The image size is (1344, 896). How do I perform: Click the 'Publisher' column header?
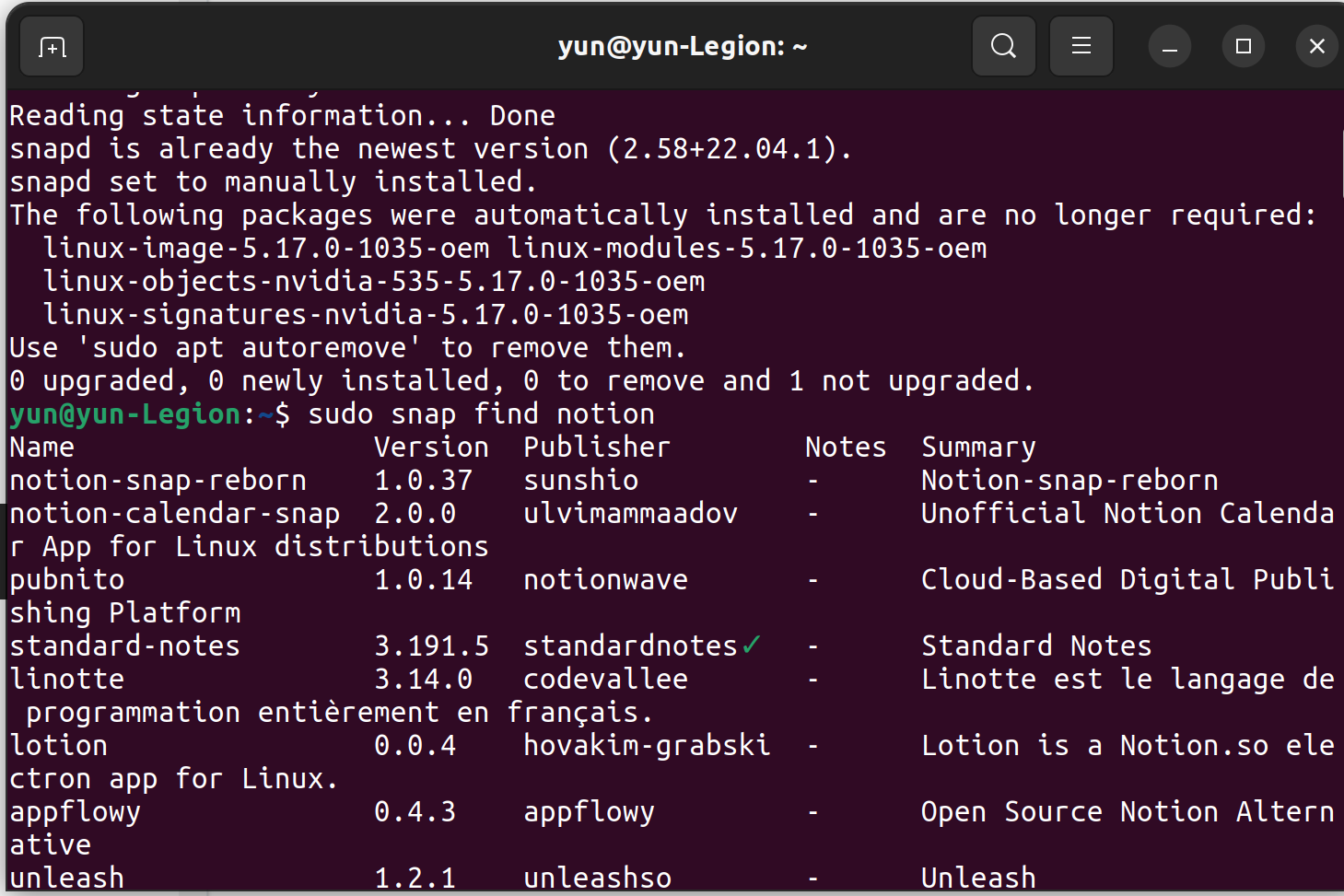point(598,448)
